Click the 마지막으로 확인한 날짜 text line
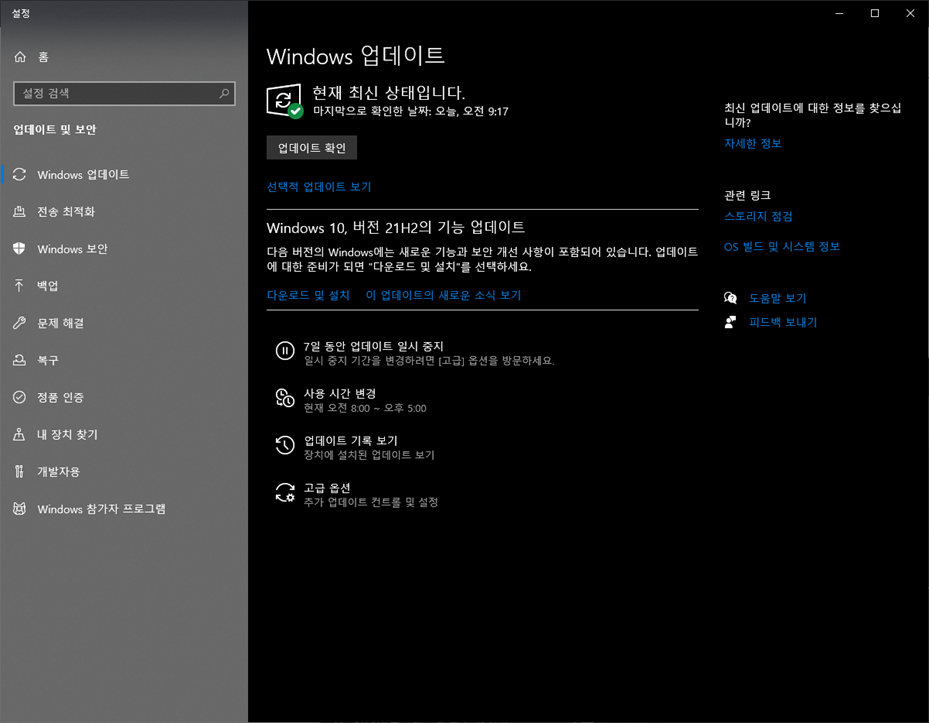The height and width of the screenshot is (723, 929). (x=411, y=111)
